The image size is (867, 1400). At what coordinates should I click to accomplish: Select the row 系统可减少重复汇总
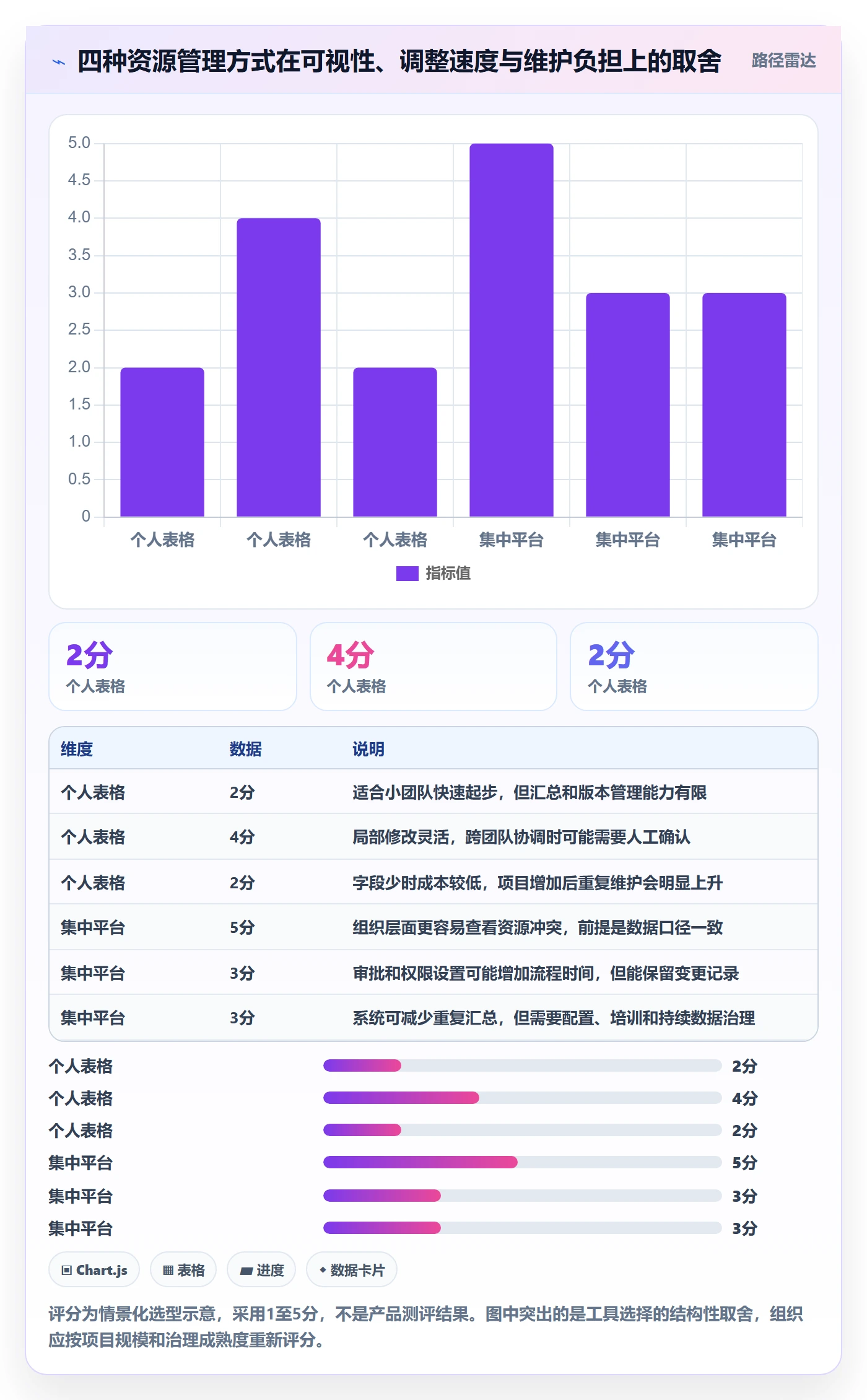tap(434, 1017)
